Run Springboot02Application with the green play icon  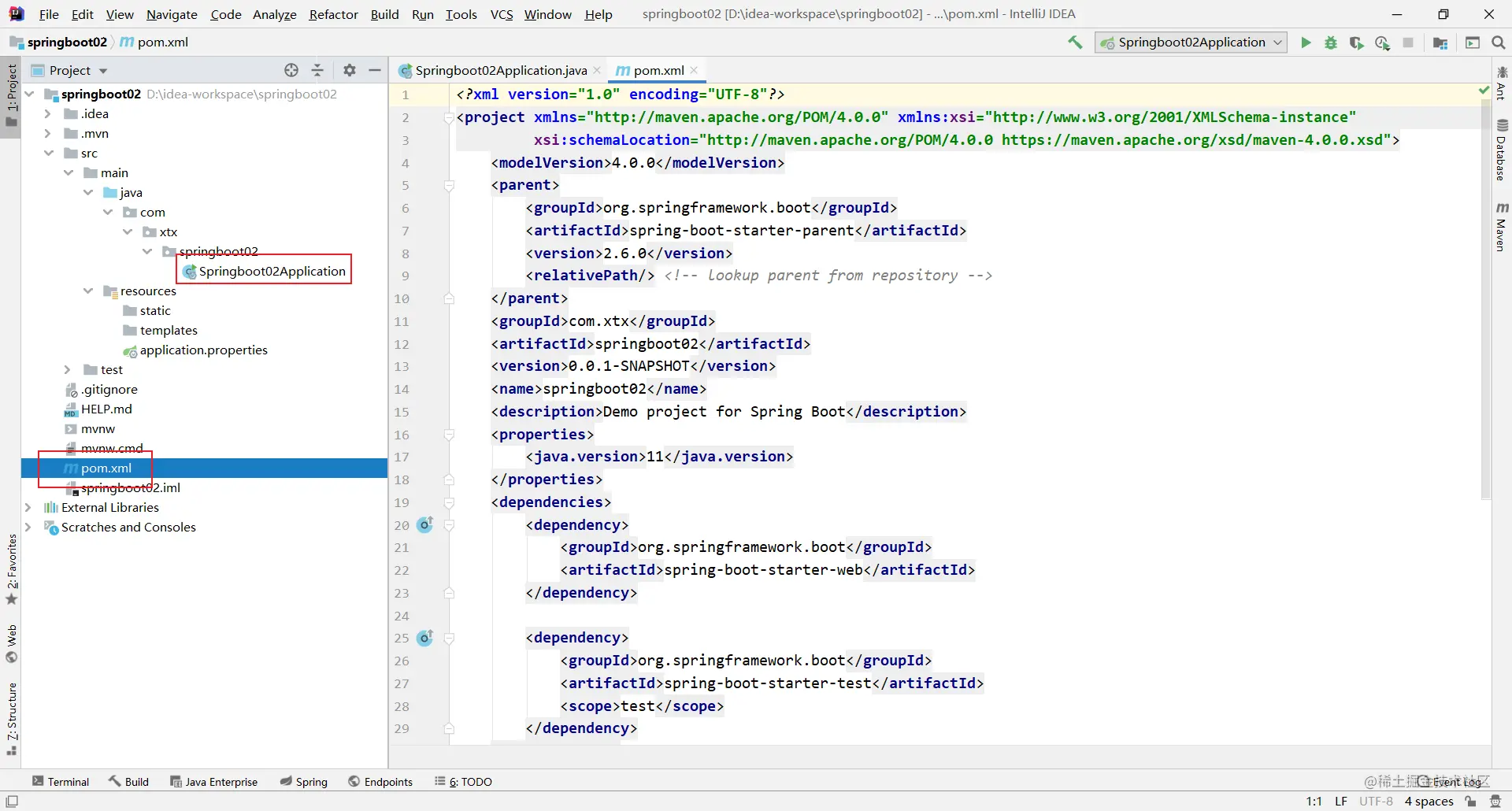pos(1306,43)
